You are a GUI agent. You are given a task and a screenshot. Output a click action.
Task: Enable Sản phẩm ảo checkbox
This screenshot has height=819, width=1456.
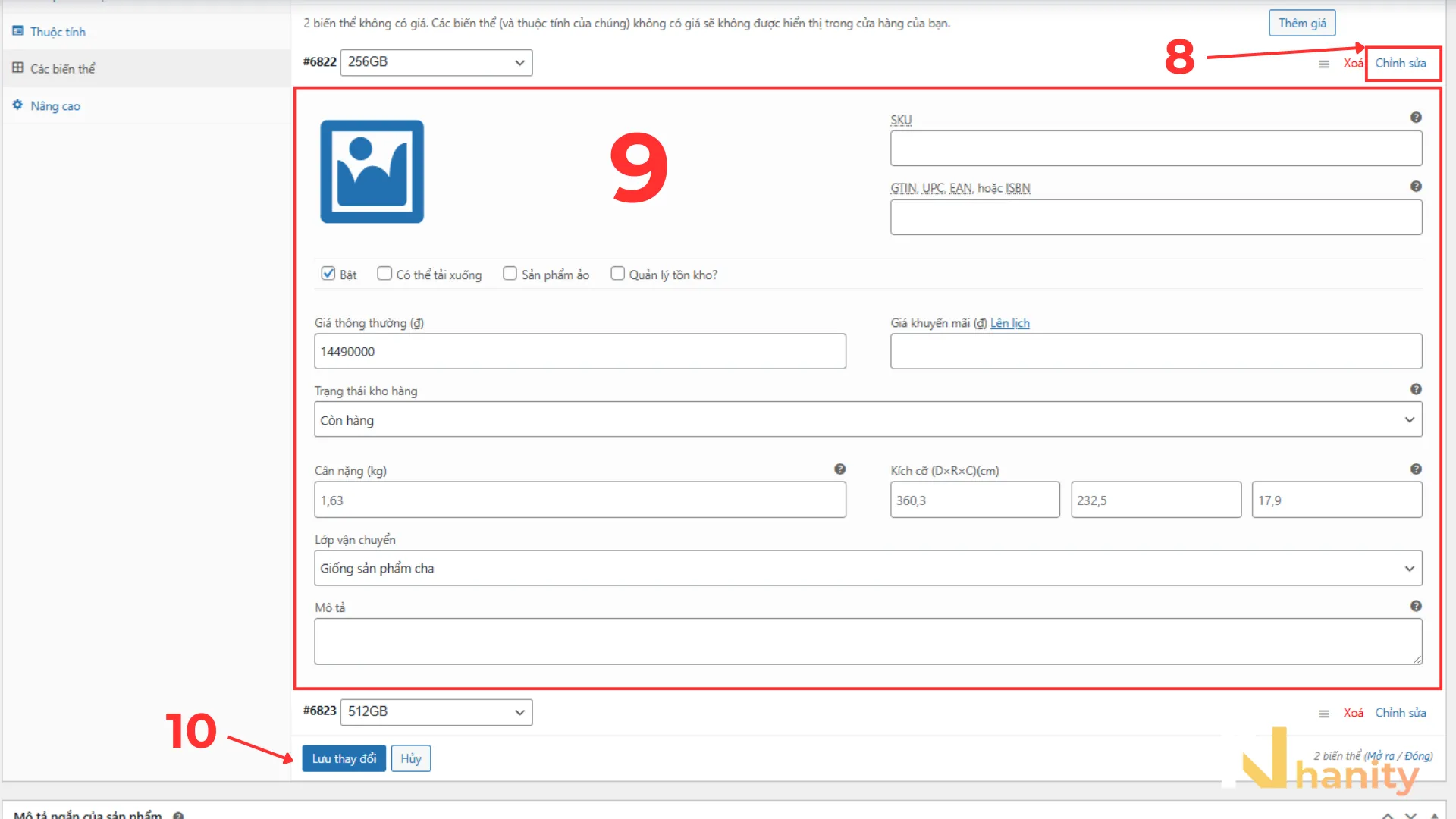[x=510, y=274]
